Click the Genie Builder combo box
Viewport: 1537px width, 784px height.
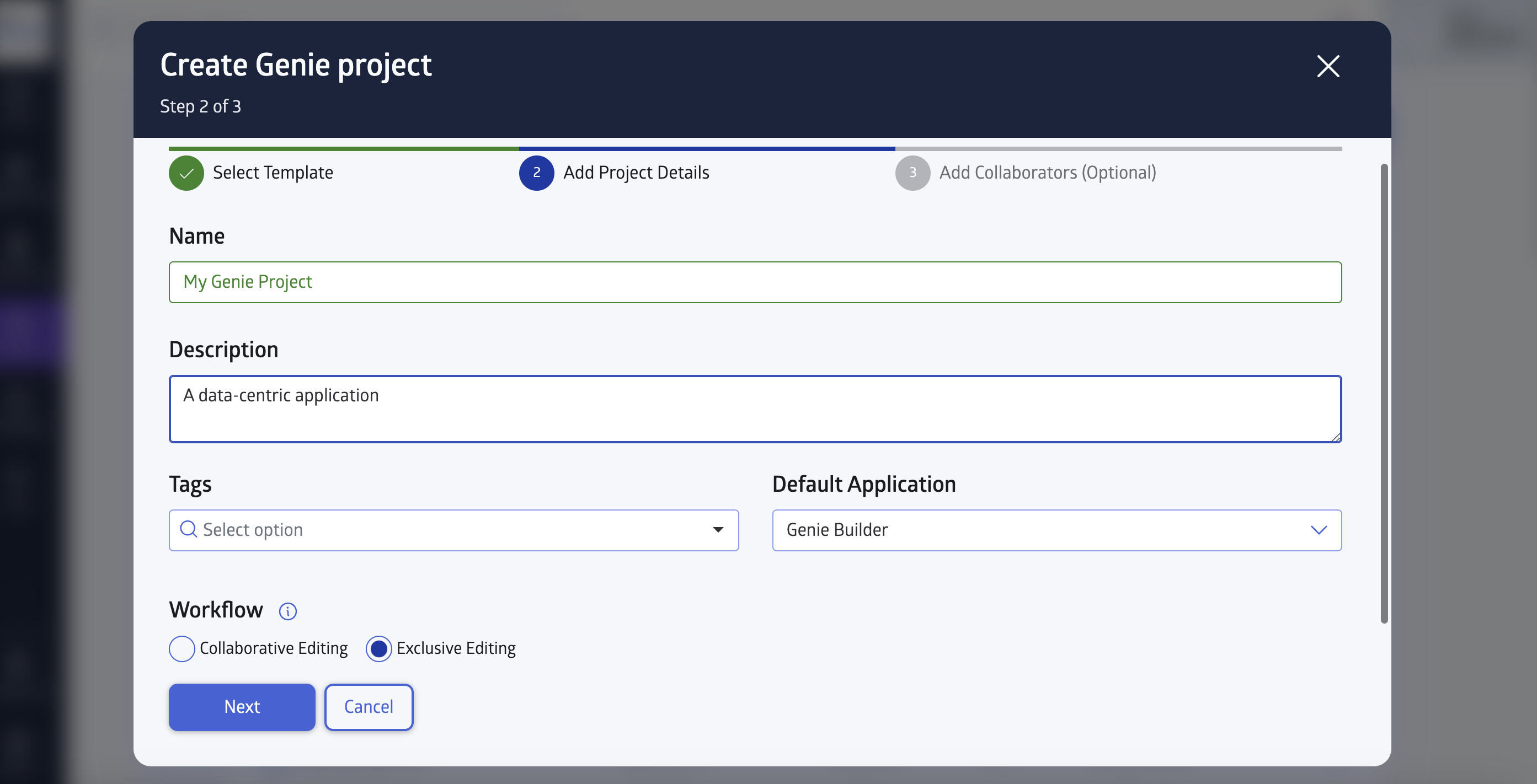(x=1056, y=530)
